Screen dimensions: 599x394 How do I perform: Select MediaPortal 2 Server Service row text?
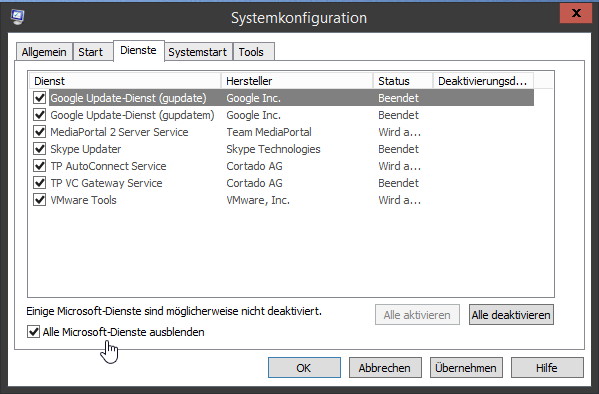[119, 132]
